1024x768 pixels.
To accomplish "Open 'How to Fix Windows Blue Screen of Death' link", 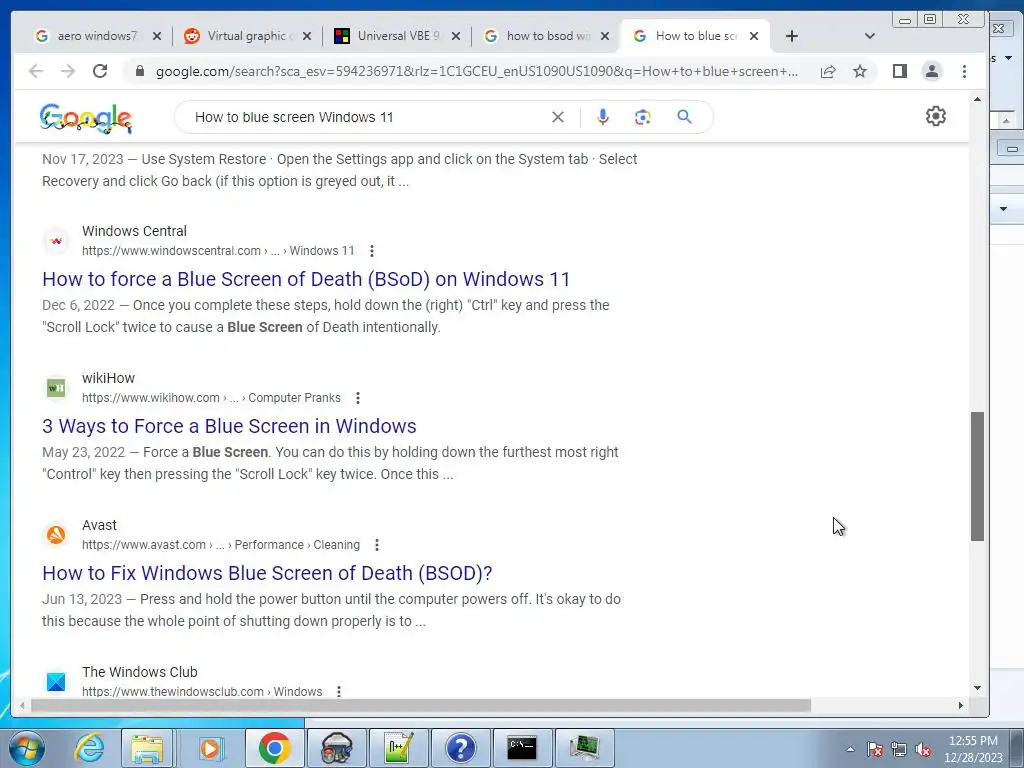I will tap(267, 573).
